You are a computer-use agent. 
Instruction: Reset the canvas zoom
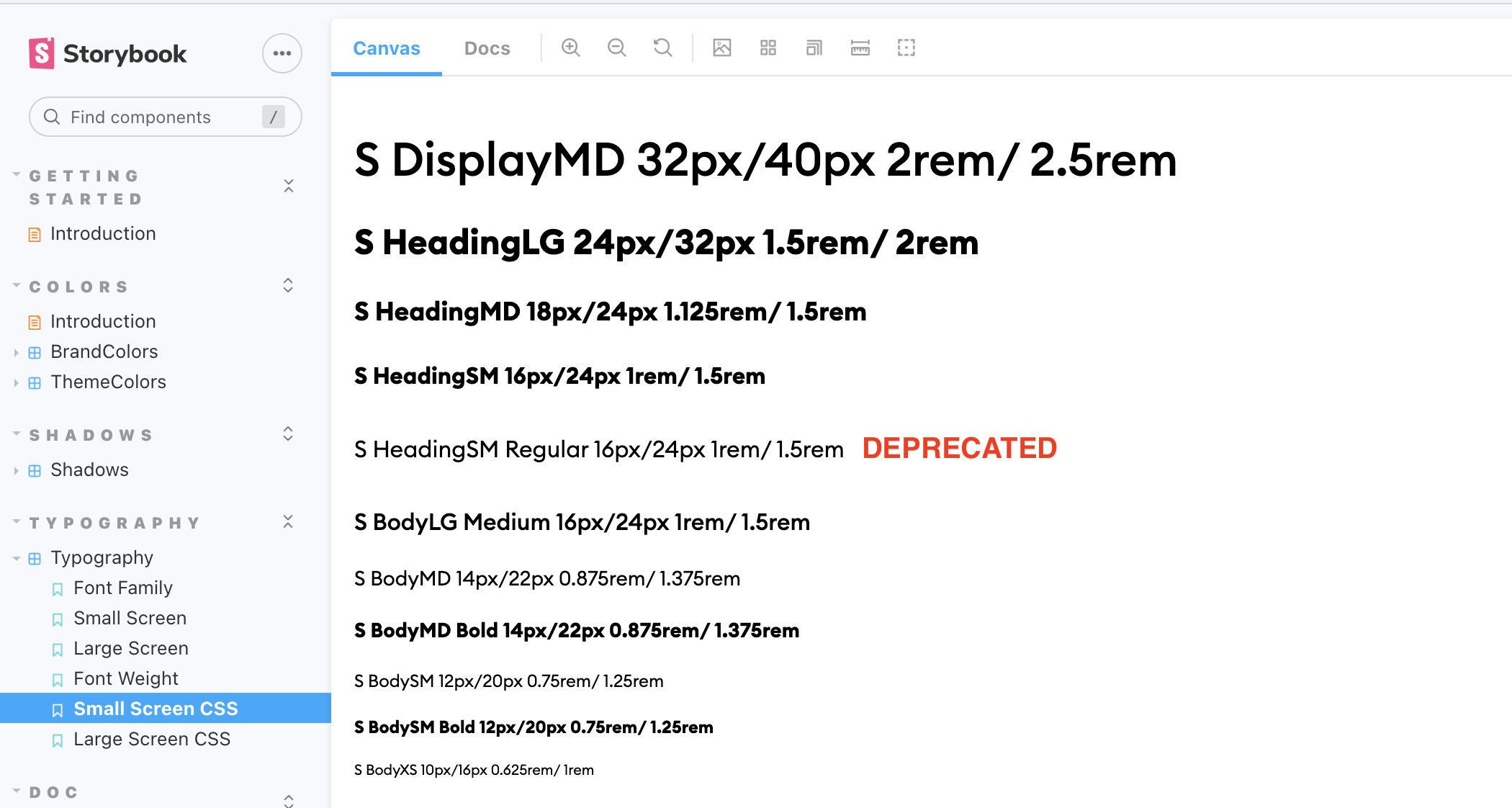[662, 48]
